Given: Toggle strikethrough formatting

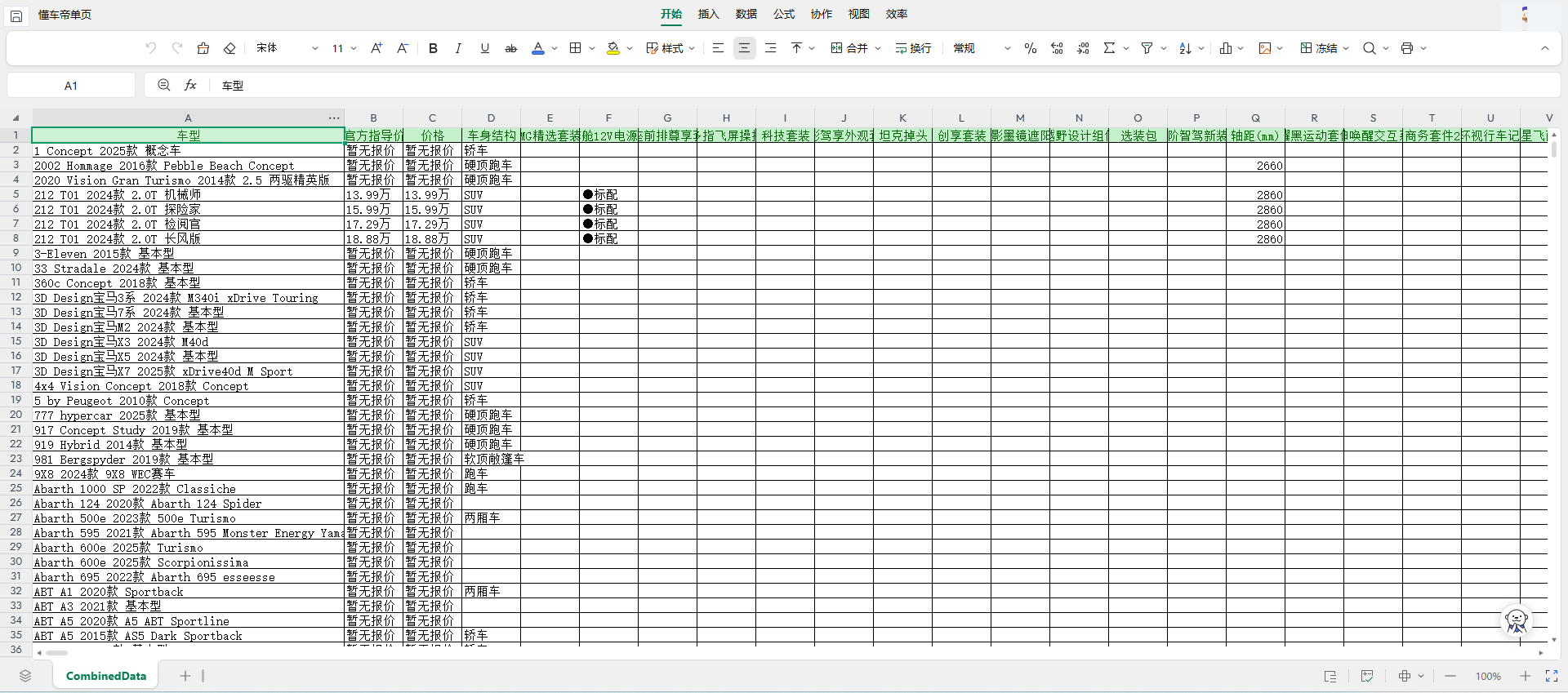Looking at the screenshot, I should pos(511,48).
